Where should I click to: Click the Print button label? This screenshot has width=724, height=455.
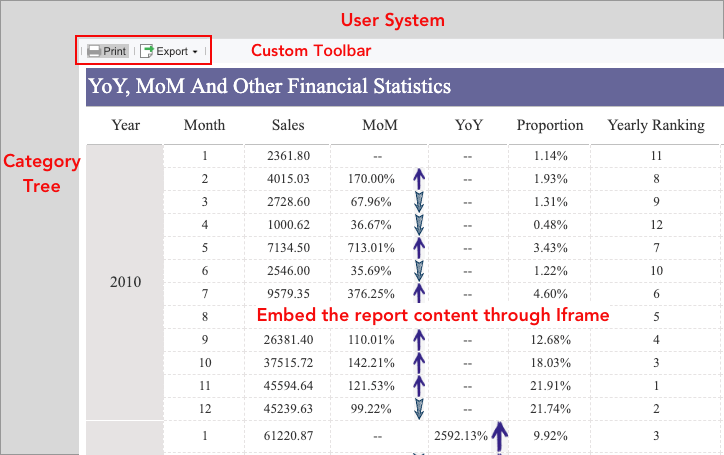[114, 51]
